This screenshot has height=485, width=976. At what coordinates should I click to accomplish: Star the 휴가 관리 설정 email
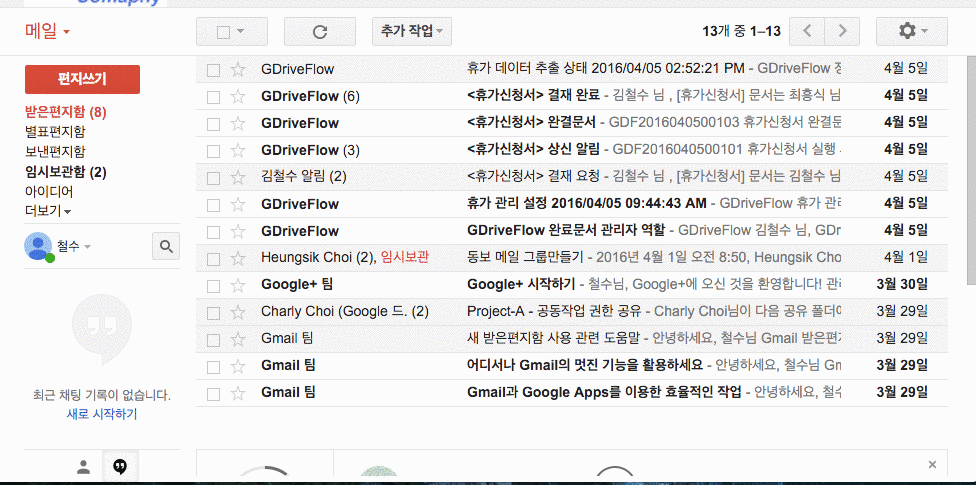click(x=237, y=204)
